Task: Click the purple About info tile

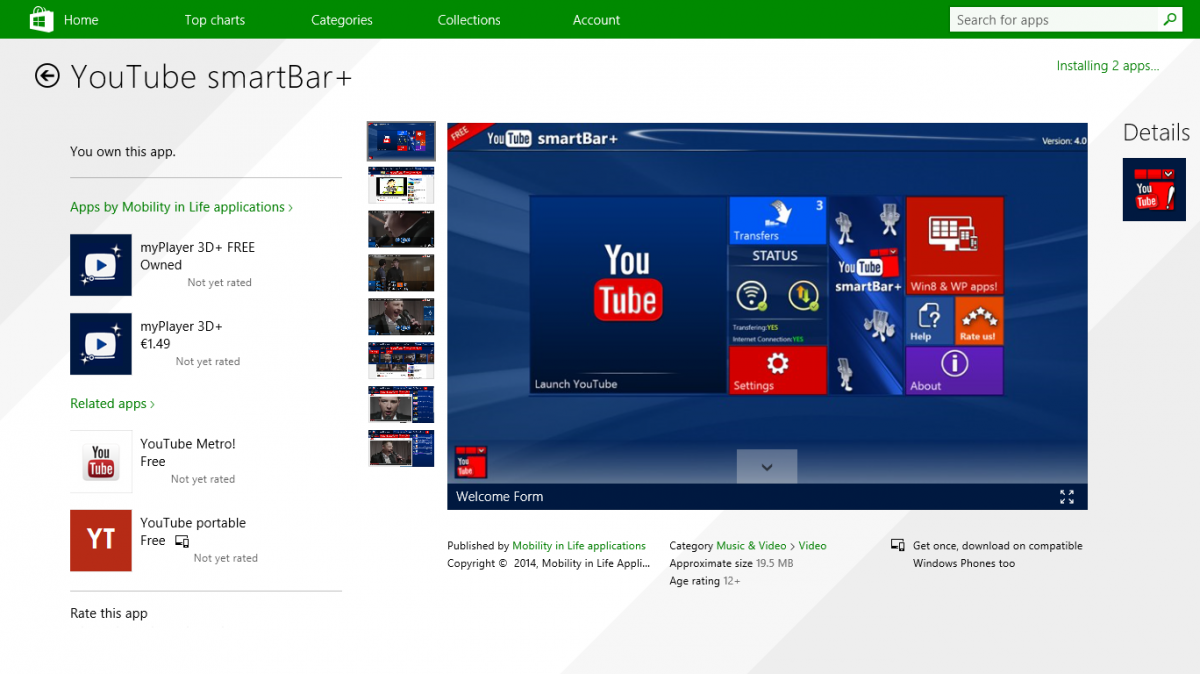Action: click(954, 370)
